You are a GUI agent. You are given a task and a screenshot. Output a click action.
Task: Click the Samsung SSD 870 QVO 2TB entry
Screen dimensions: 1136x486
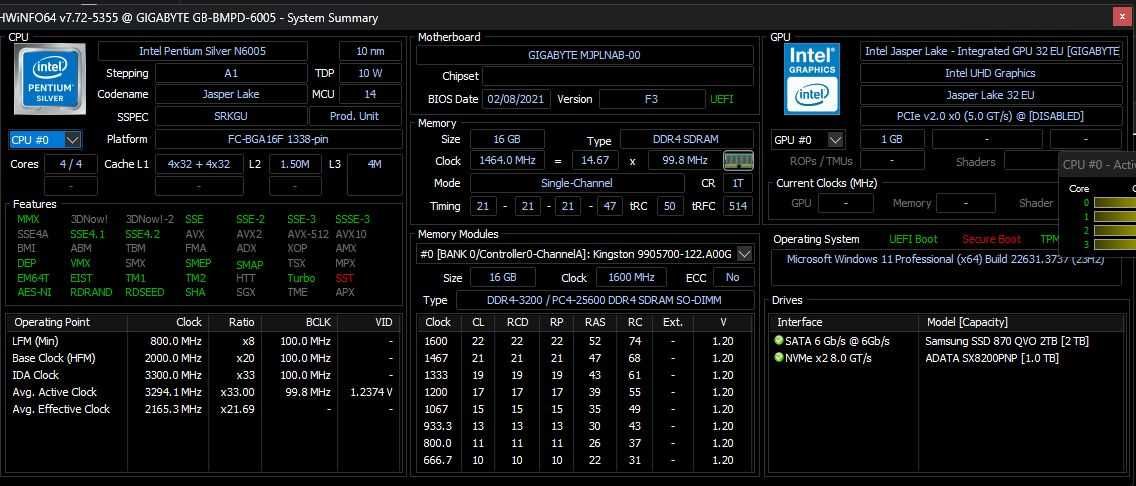1007,340
